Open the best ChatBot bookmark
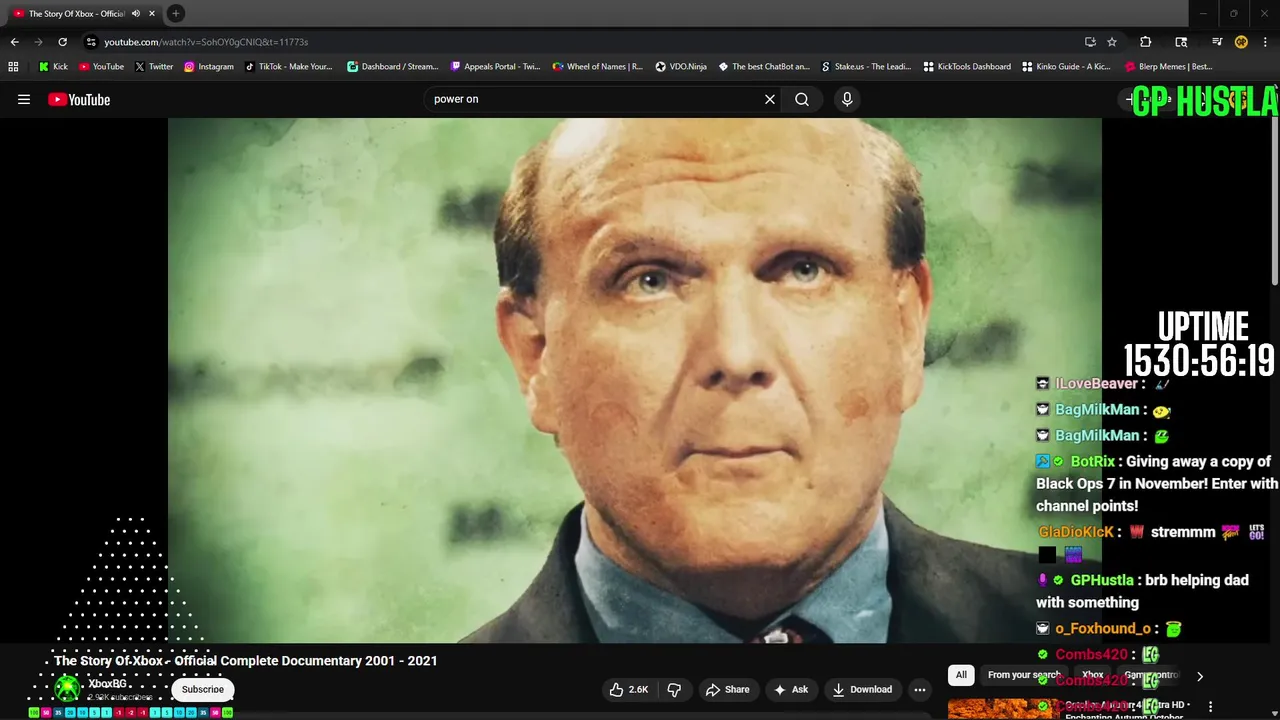The height and width of the screenshot is (720, 1280). [764, 67]
